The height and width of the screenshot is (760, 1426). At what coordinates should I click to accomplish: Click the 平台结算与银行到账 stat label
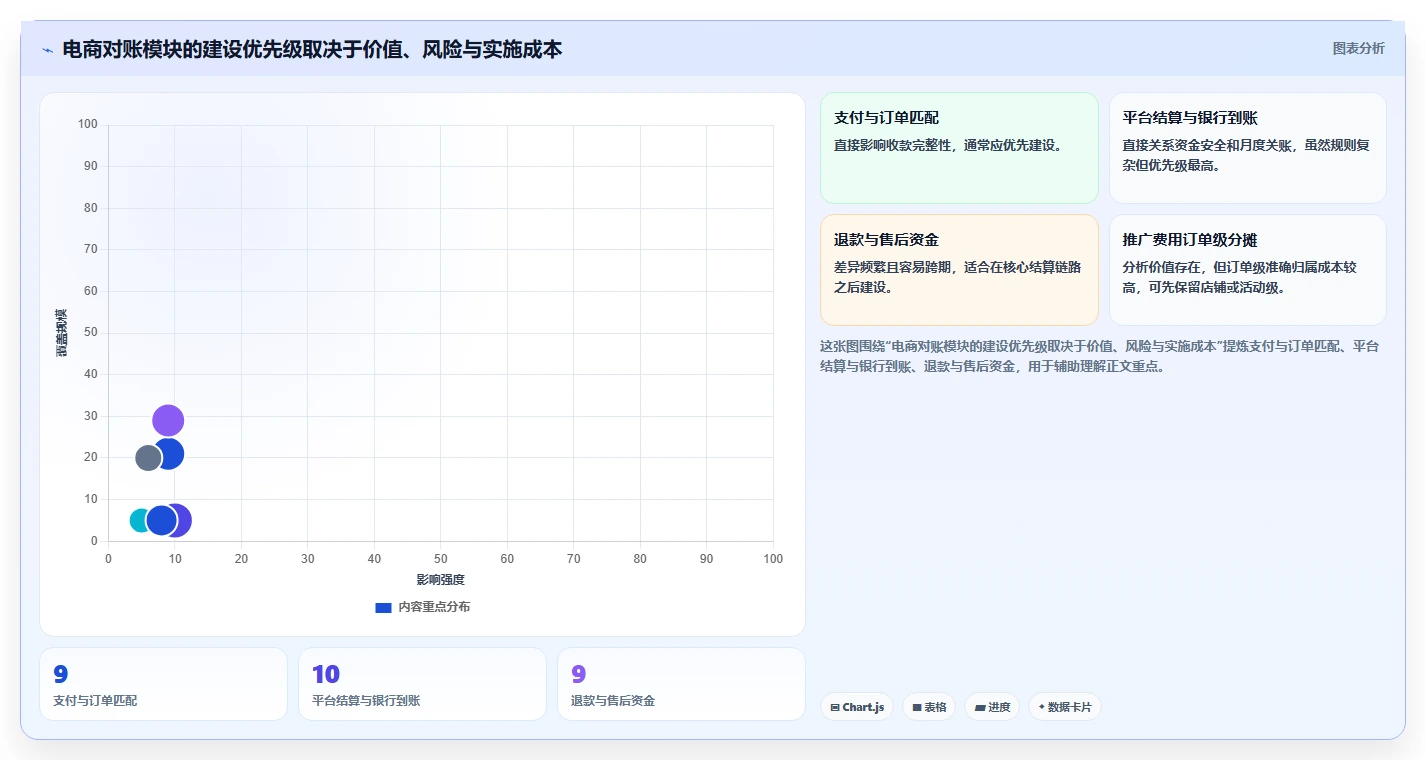coord(366,701)
